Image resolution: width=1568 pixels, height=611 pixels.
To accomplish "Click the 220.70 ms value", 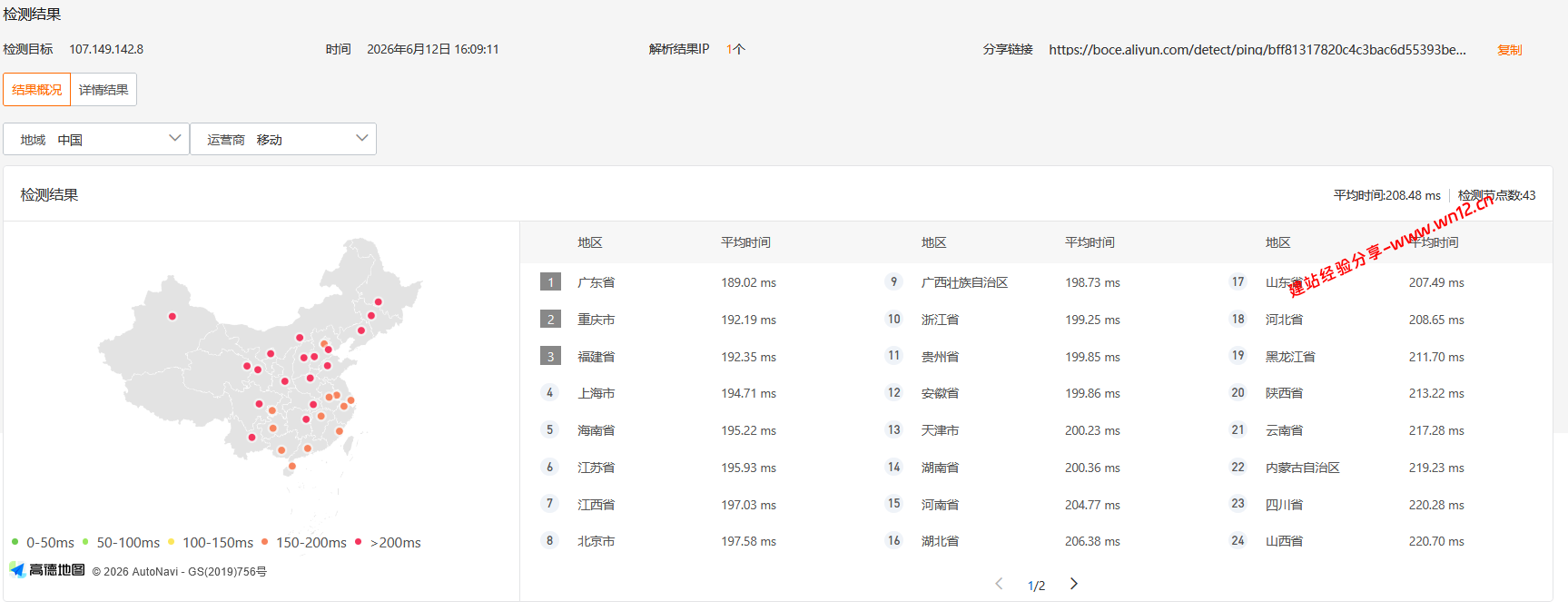I will coord(1436,541).
